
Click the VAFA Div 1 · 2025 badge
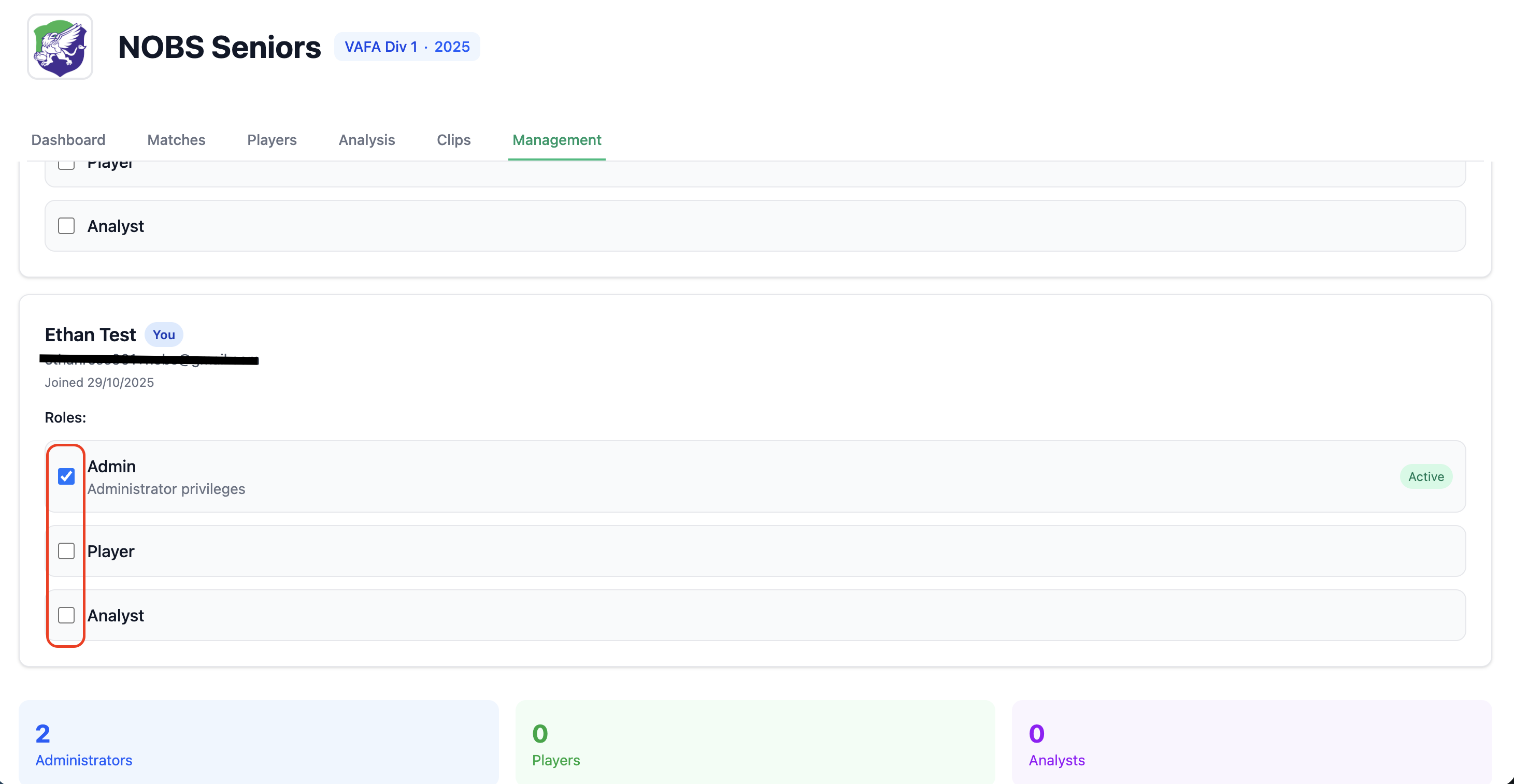(407, 47)
